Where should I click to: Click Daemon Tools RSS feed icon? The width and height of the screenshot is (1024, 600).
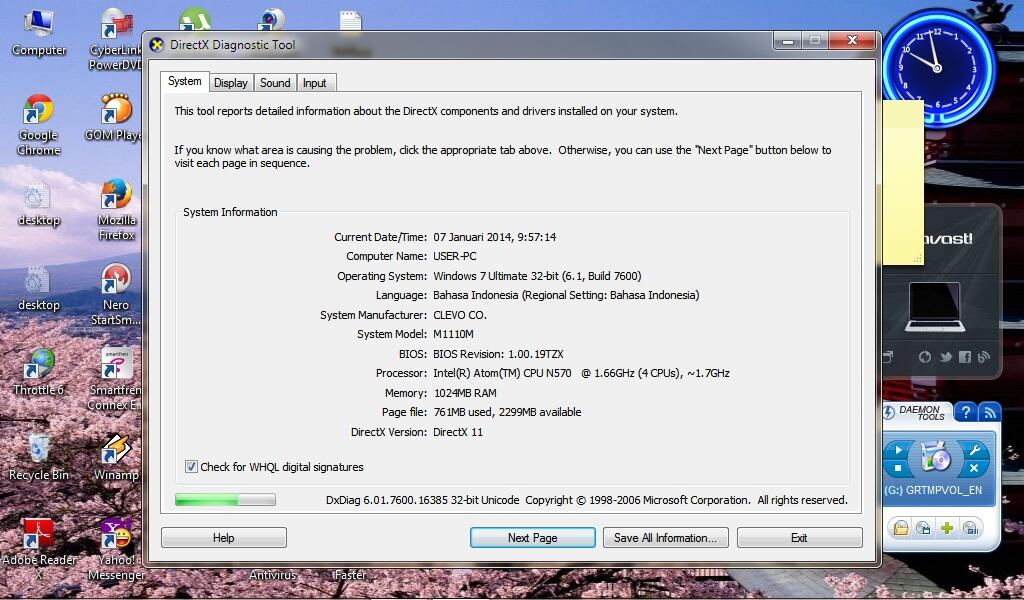click(990, 412)
